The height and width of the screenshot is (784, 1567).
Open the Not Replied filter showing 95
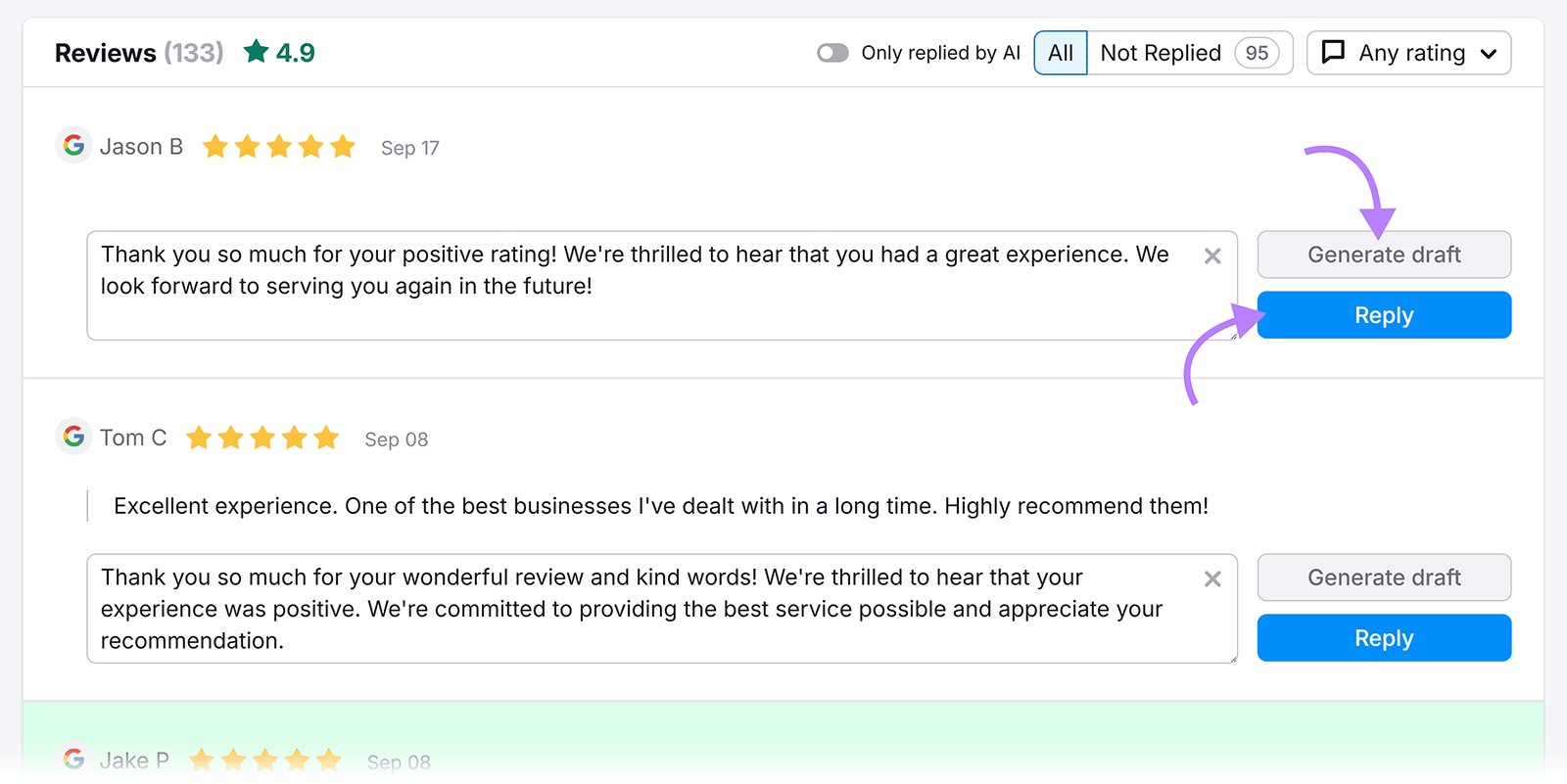(1161, 52)
